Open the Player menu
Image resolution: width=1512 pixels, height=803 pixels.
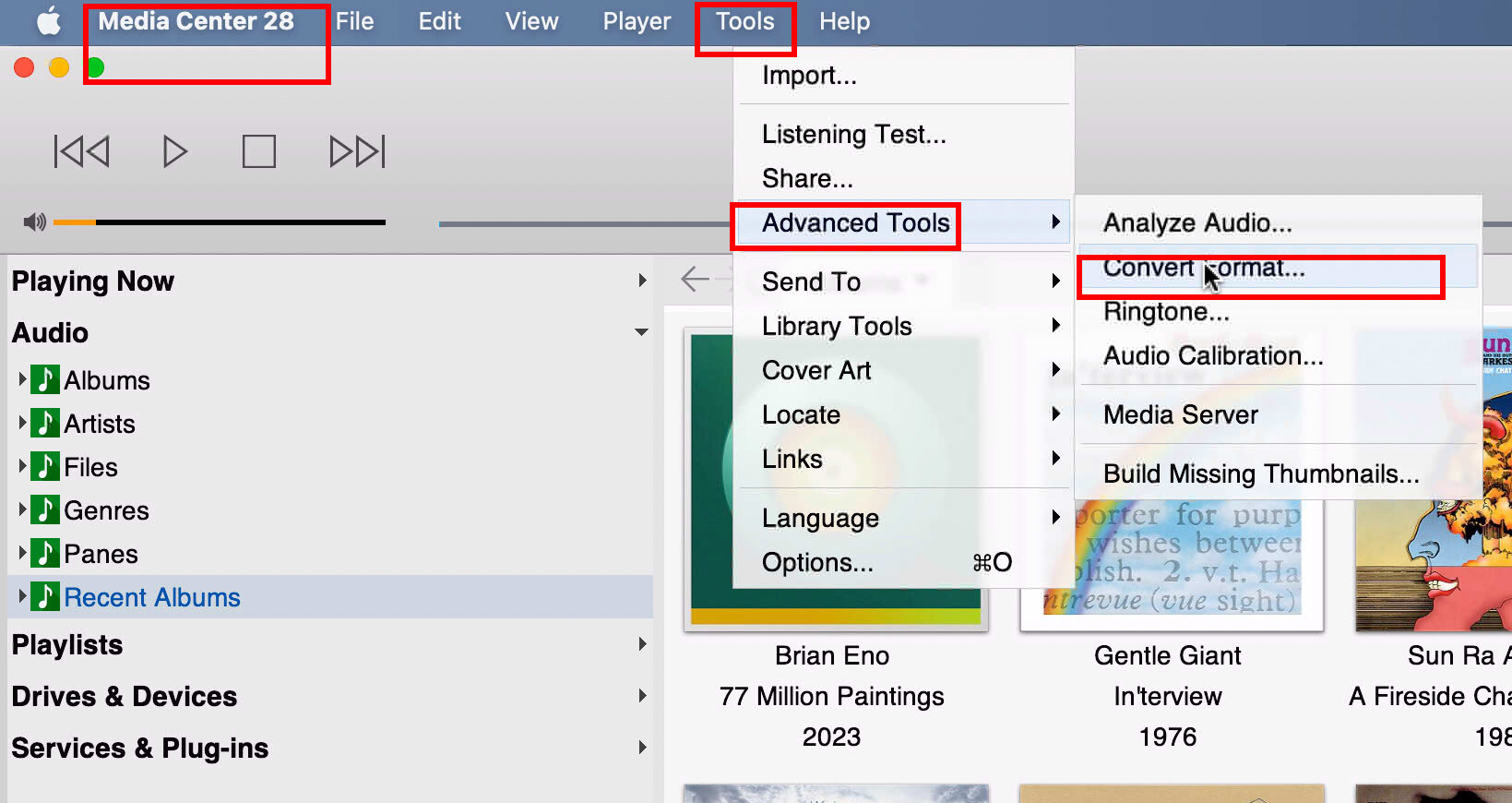(x=637, y=21)
